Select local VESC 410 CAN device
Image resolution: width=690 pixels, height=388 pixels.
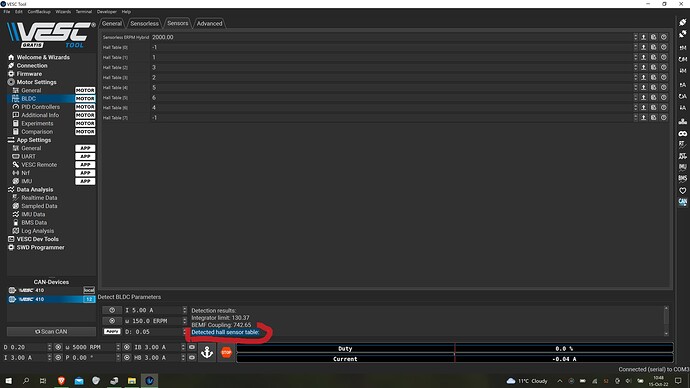pos(51,290)
